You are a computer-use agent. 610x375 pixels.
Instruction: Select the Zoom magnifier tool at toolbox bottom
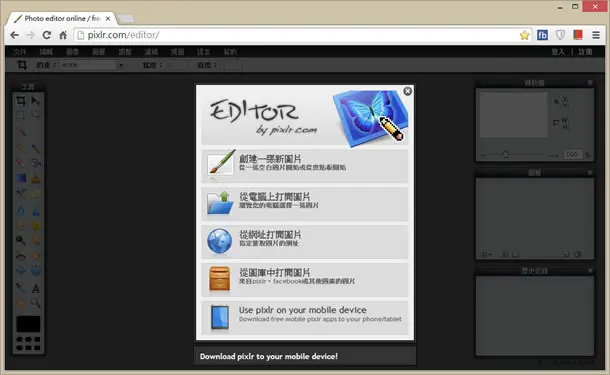tap(35, 303)
